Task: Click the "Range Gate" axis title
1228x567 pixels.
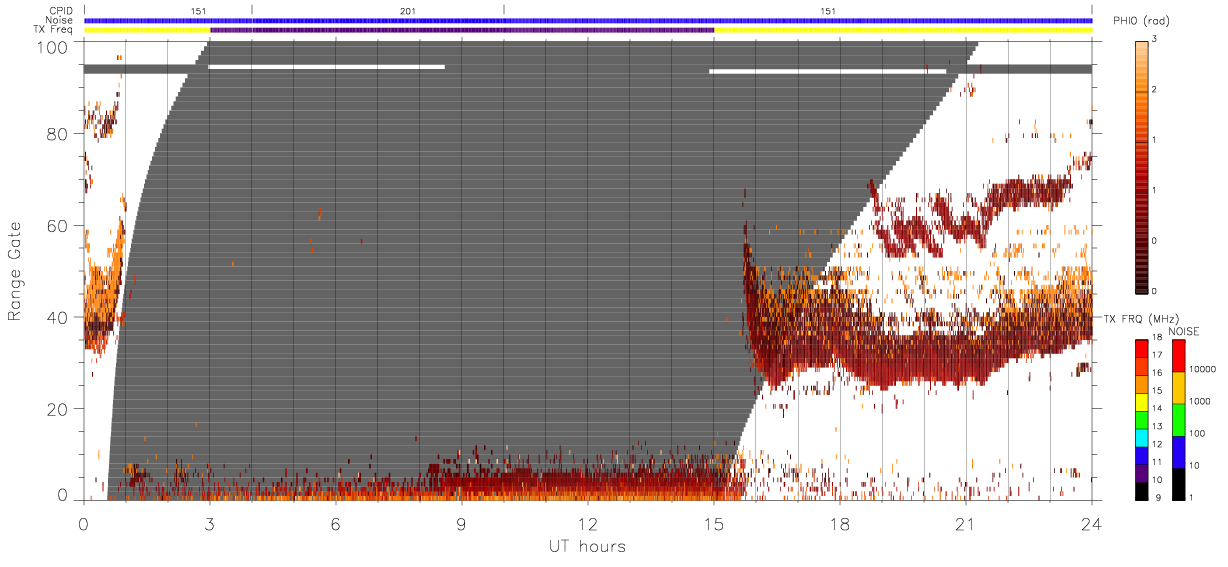Action: click(x=15, y=270)
